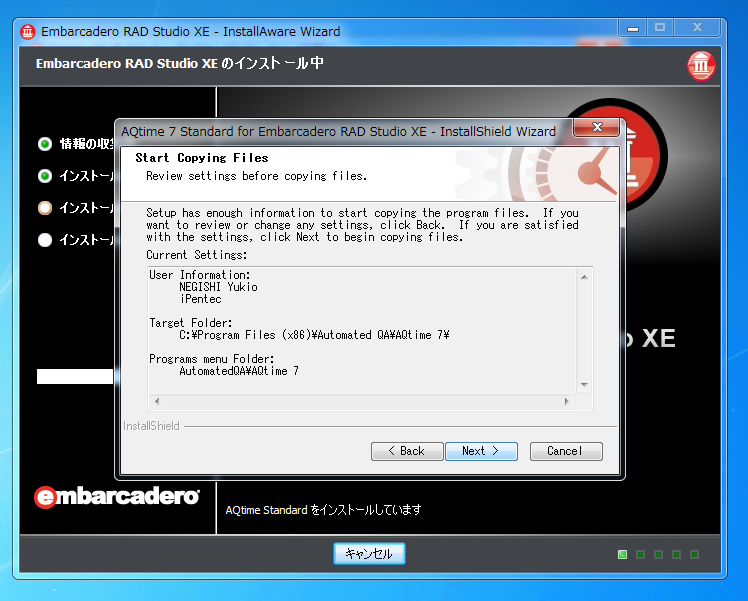Click the red Embarcadero icon in title bar

point(28,32)
